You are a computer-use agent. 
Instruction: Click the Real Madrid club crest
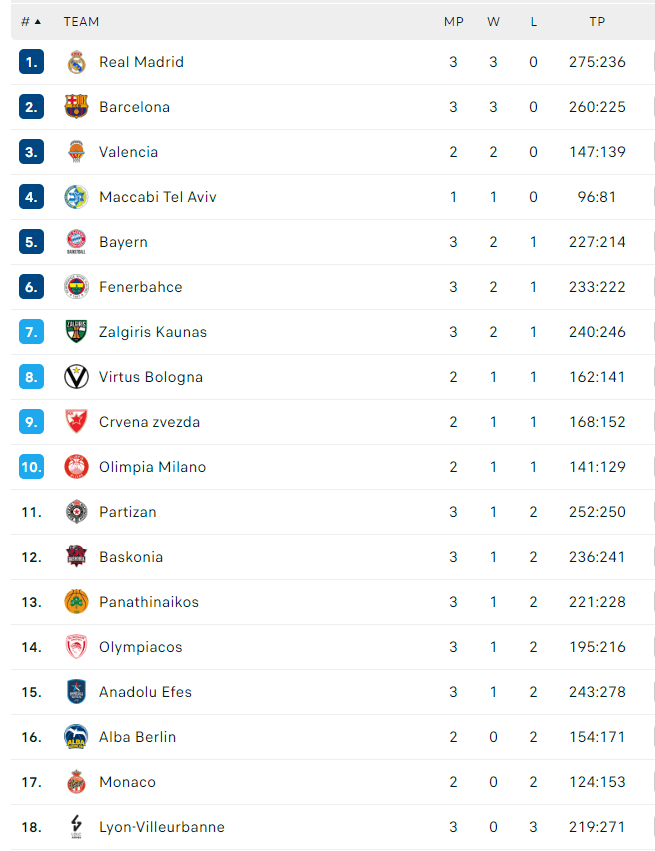pyautogui.click(x=76, y=62)
